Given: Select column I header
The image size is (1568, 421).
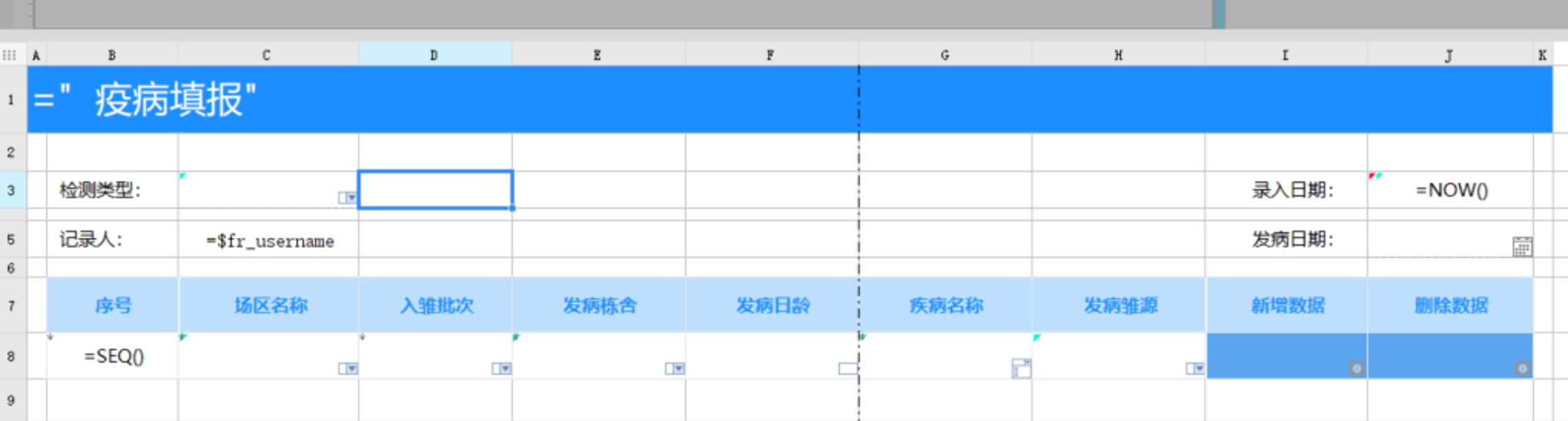Looking at the screenshot, I should (x=1286, y=55).
